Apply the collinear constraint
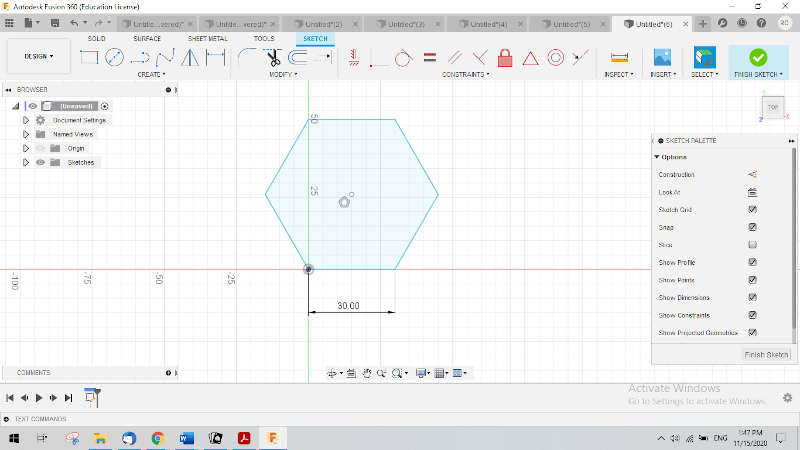Screen dimensions: 800x450 pyautogui.click(x=581, y=58)
